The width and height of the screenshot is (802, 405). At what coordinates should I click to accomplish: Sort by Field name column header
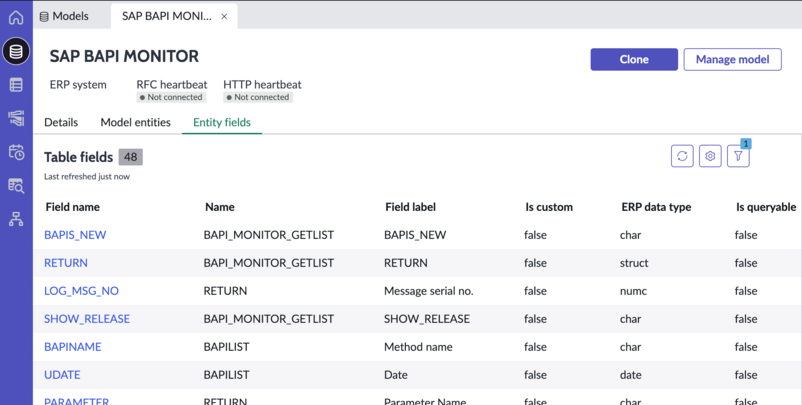(73, 207)
